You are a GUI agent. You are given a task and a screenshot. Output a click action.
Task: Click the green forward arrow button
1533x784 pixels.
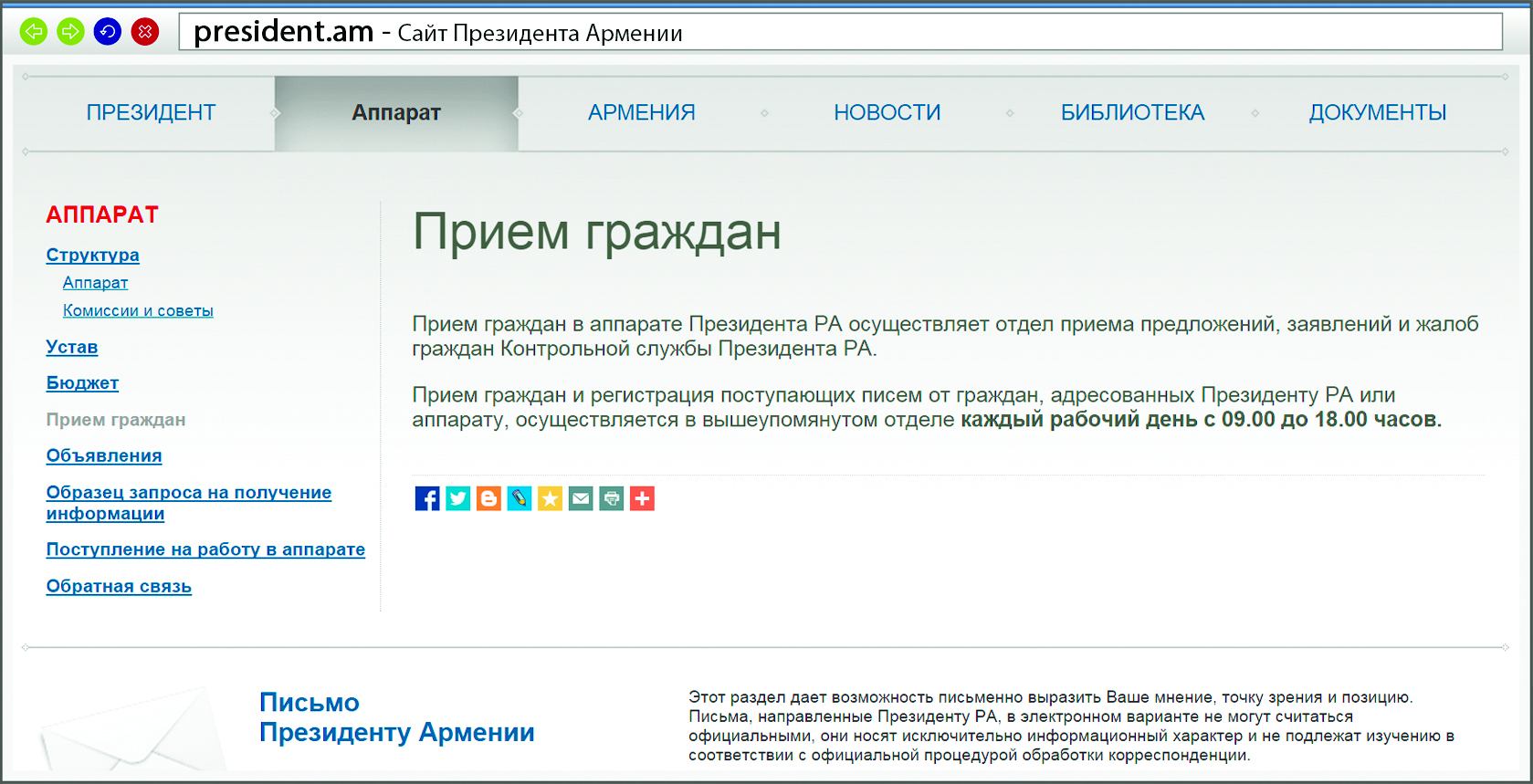click(x=70, y=32)
